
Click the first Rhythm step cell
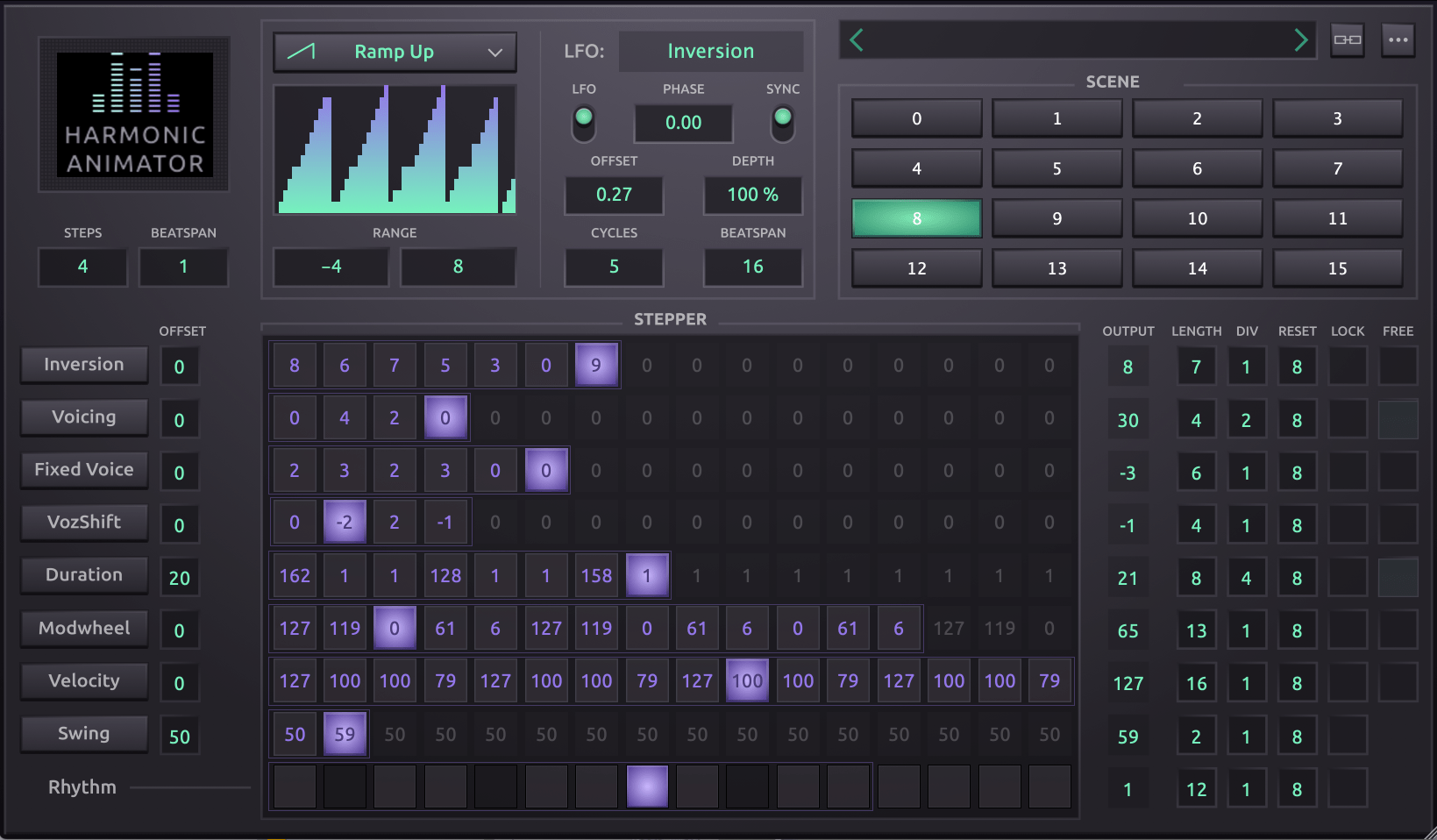click(295, 787)
